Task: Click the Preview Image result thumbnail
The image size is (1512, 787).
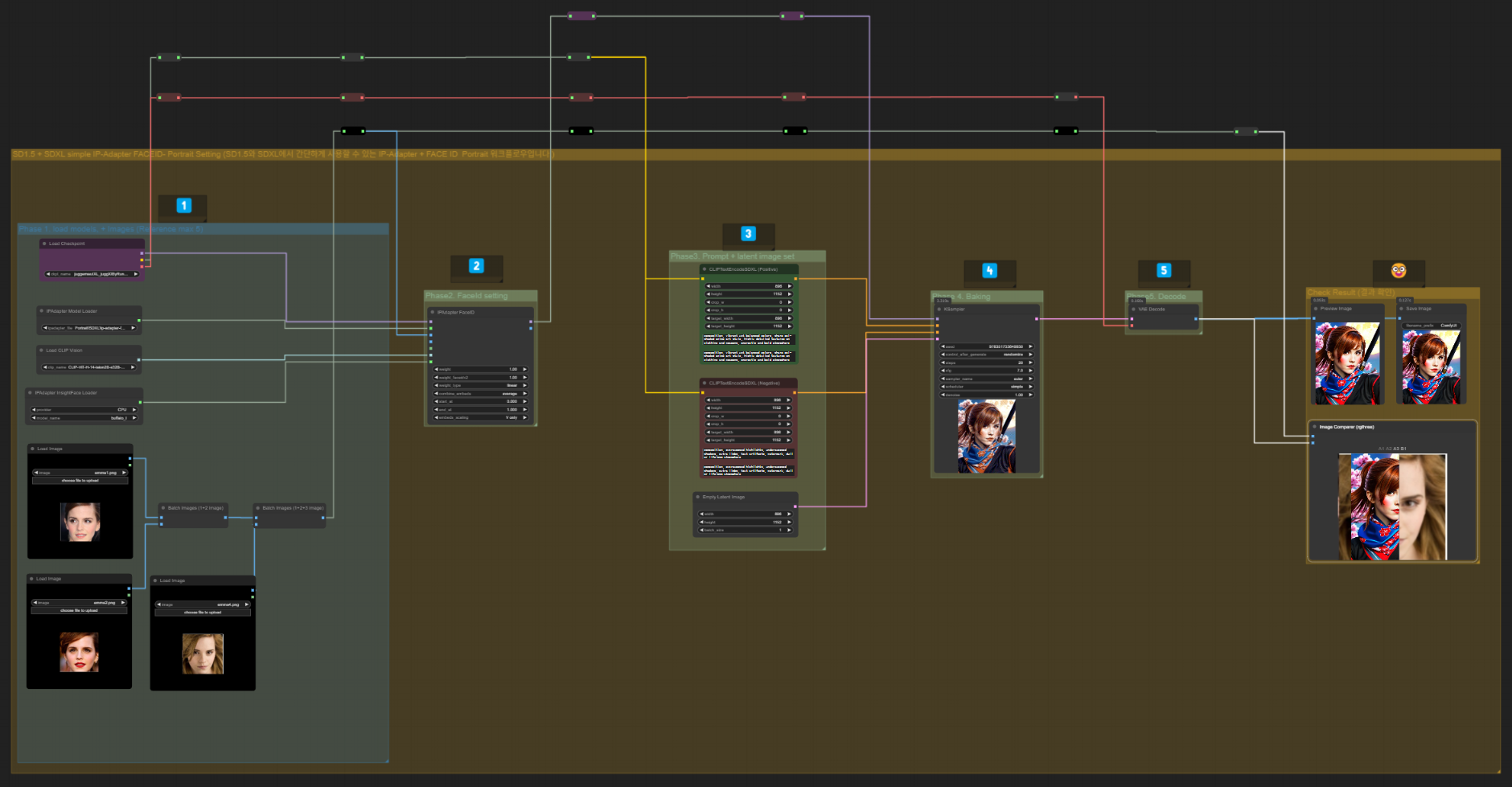Action: pos(1347,363)
